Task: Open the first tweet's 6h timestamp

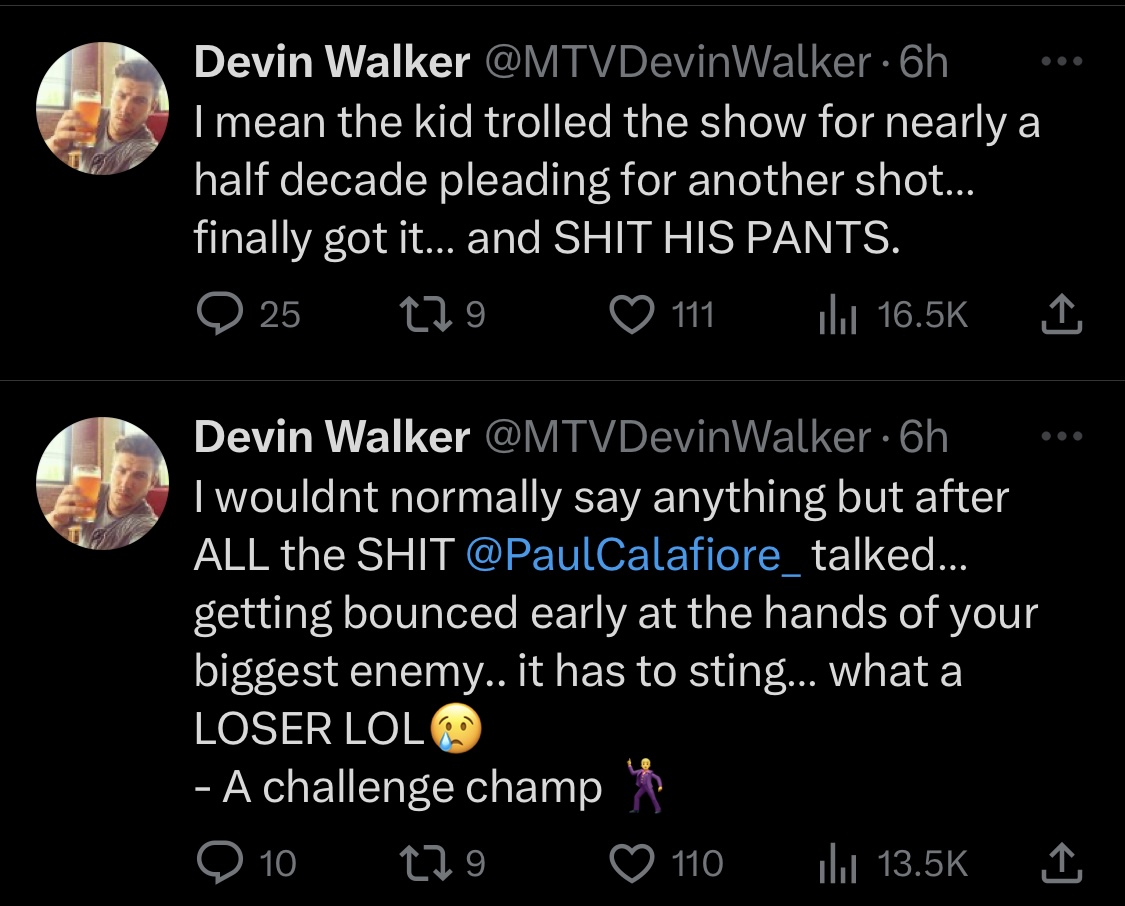Action: coord(923,62)
